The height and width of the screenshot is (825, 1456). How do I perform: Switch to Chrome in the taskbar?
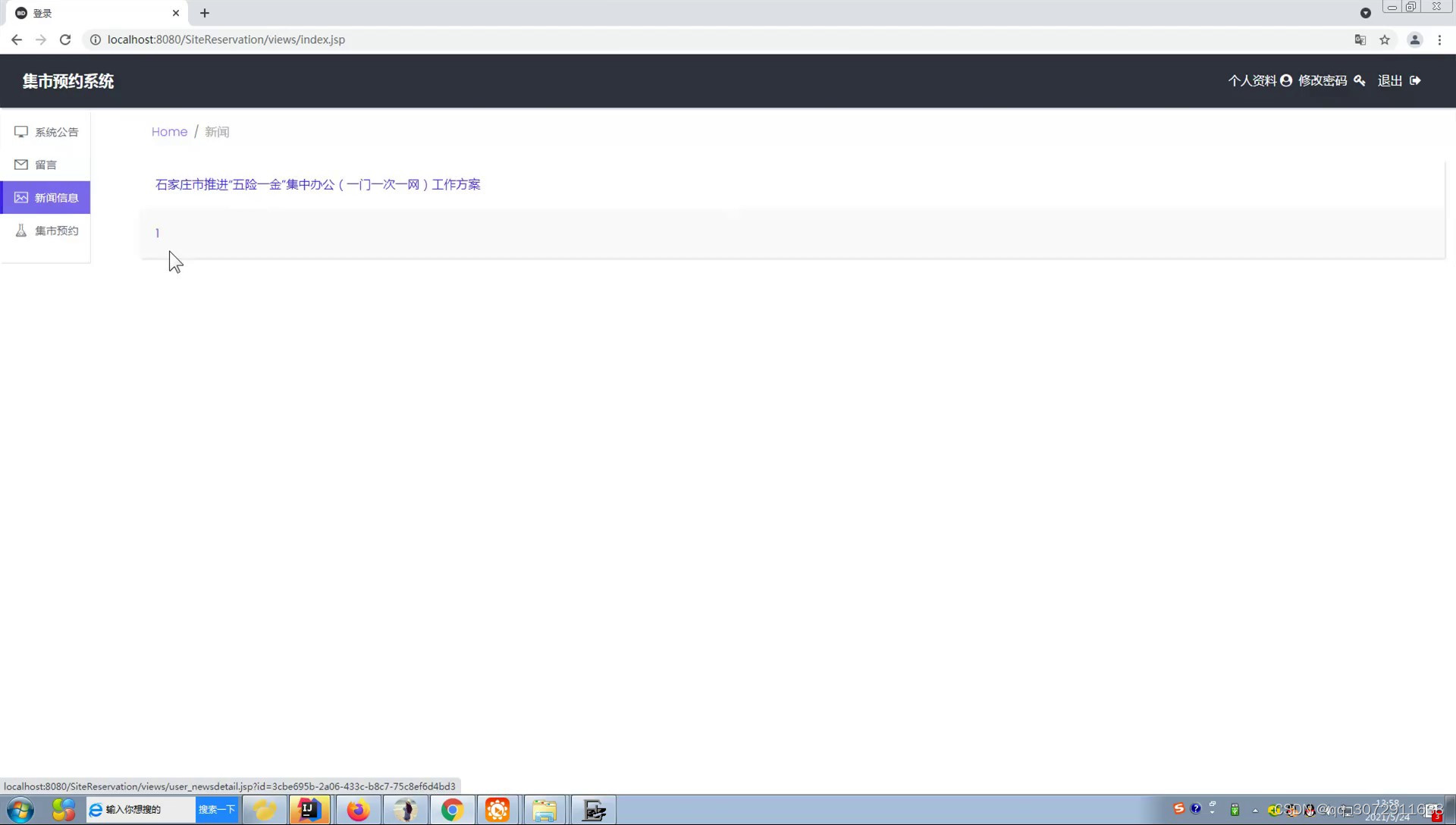click(453, 810)
